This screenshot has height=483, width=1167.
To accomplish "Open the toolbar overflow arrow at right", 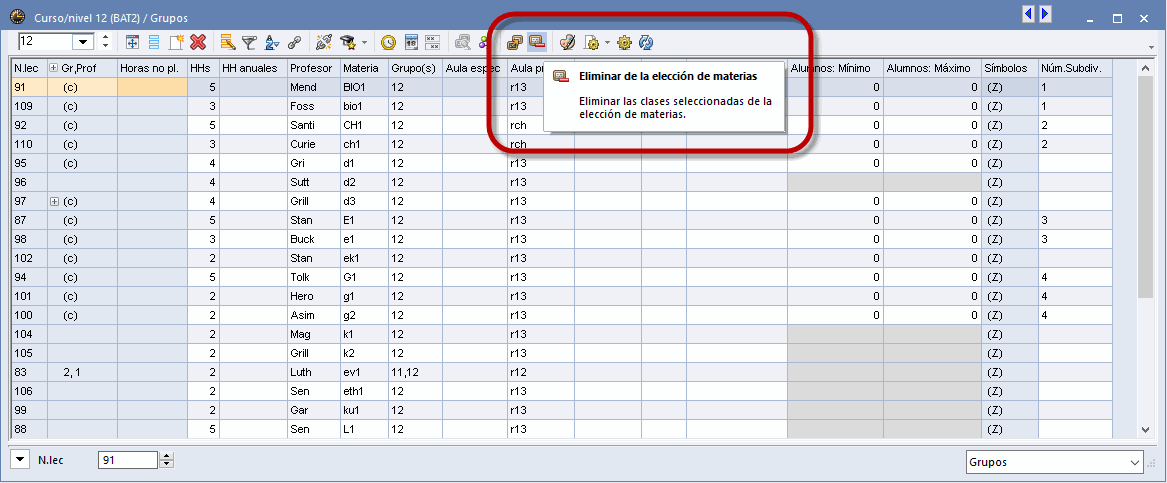I will pos(1151,48).
